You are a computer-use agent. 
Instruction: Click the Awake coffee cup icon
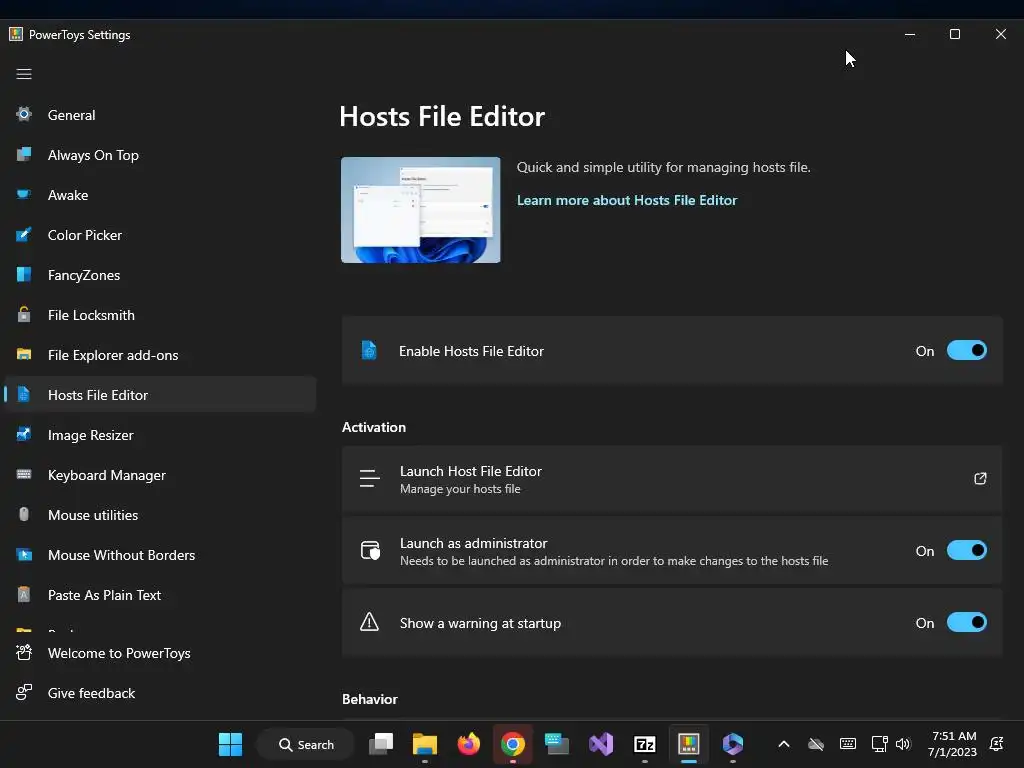pyautogui.click(x=24, y=194)
